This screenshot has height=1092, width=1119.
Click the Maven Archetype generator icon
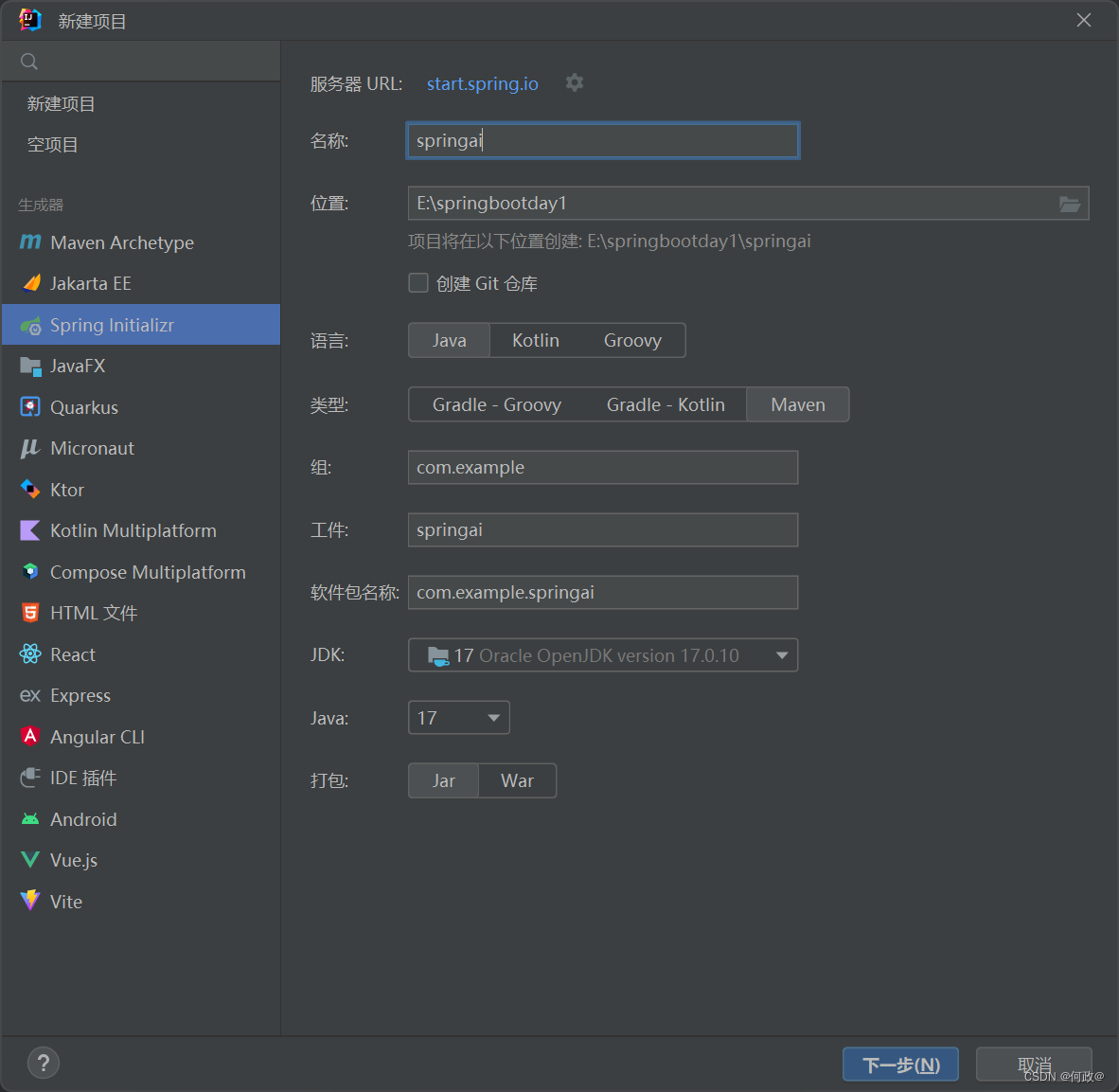pyautogui.click(x=30, y=242)
